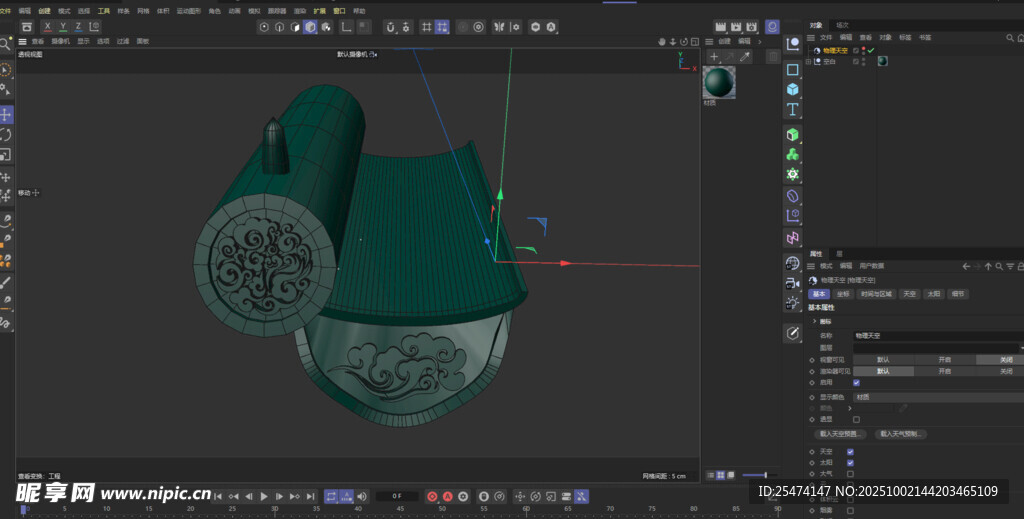Click the Text spline tool icon

pos(793,109)
